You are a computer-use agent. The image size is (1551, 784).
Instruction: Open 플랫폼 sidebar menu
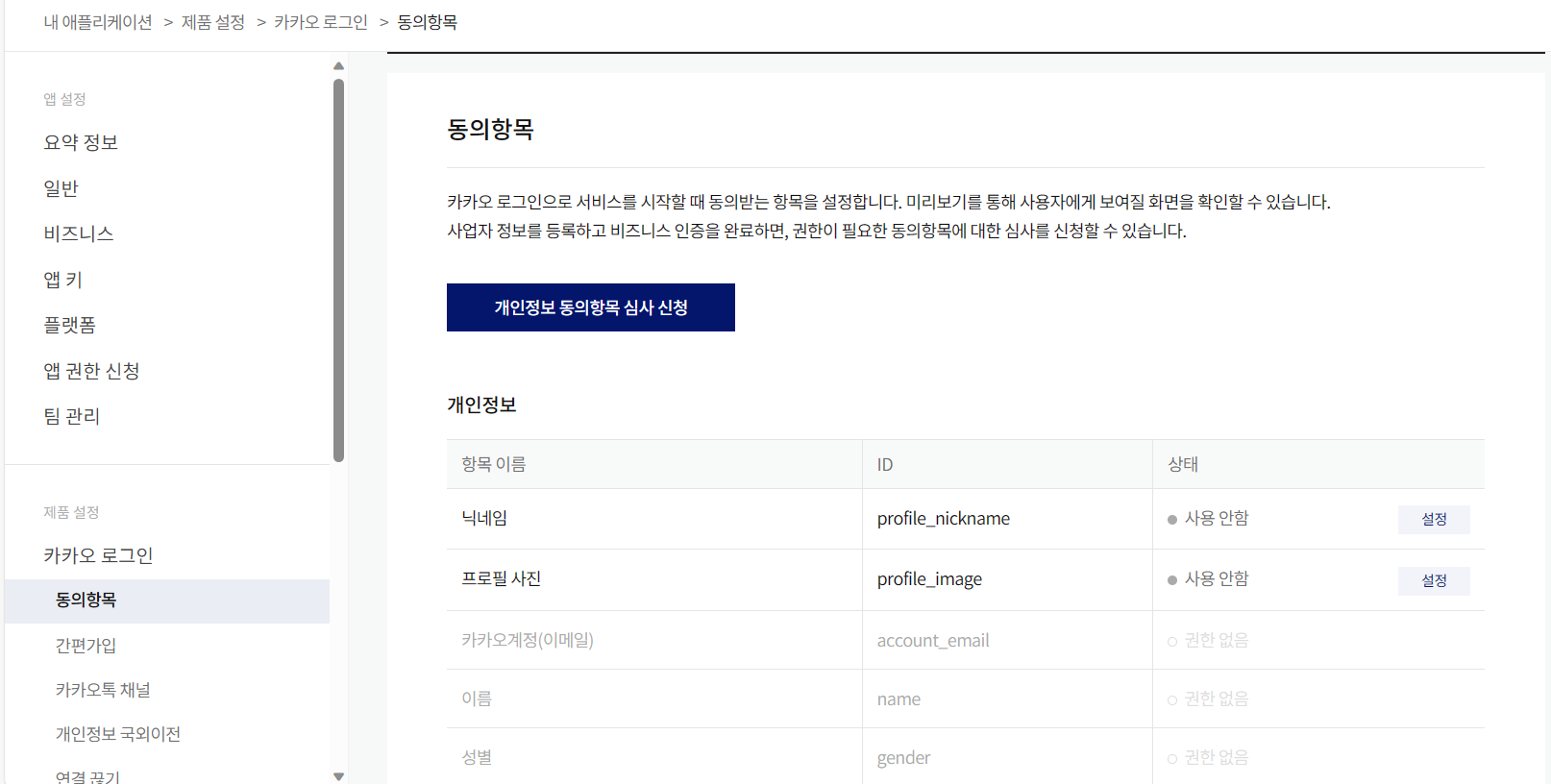pos(70,325)
